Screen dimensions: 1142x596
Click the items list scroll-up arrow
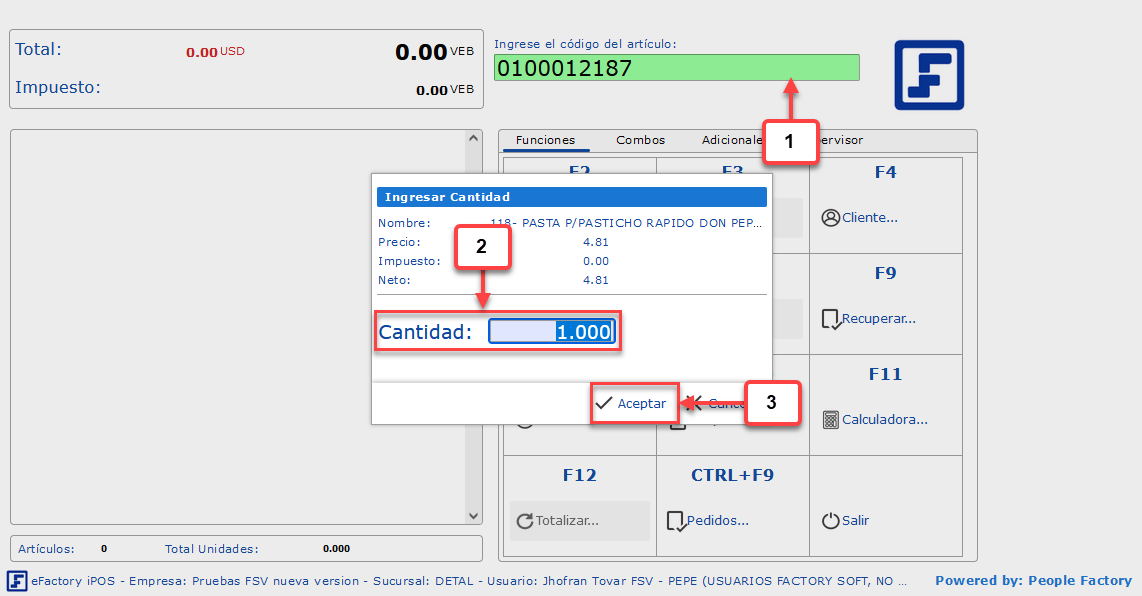coord(473,138)
